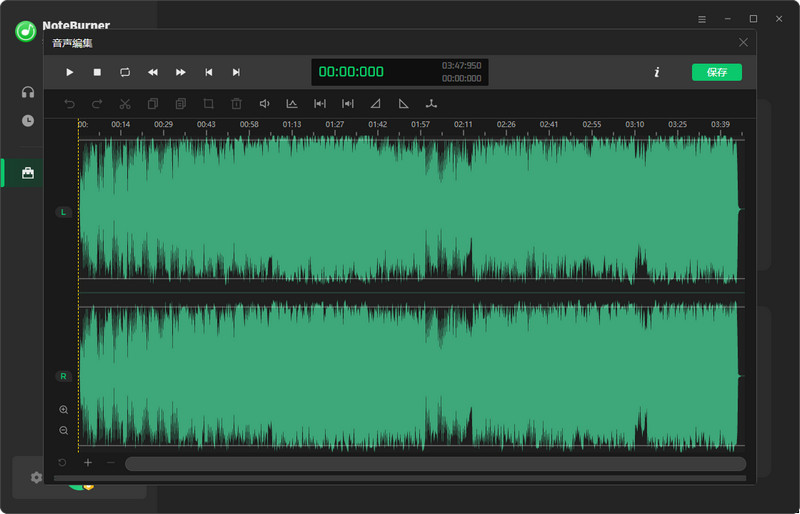Click the normalize graph icon
This screenshot has width=800, height=514.
tap(292, 103)
